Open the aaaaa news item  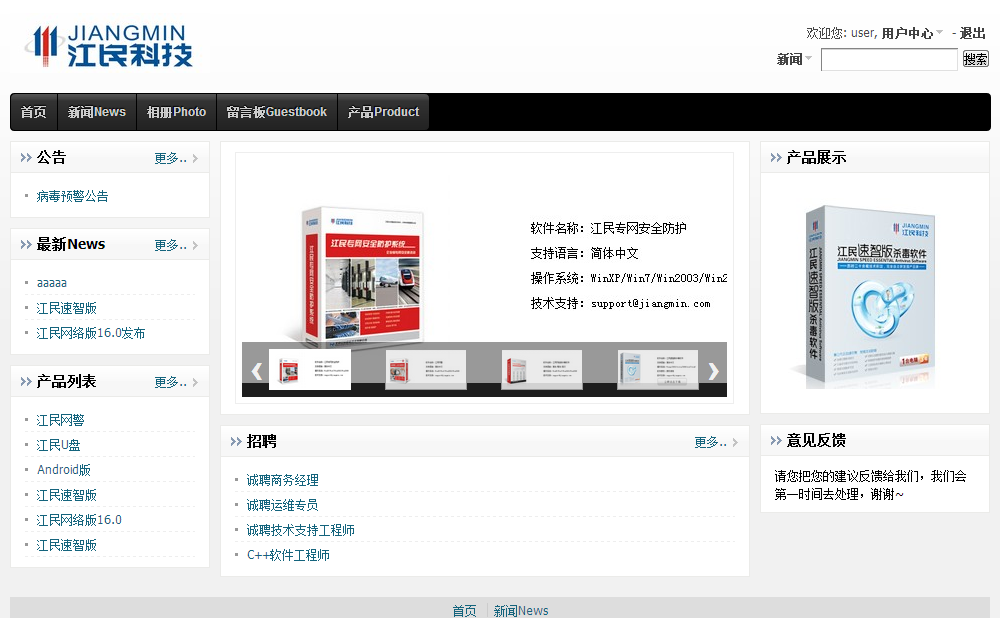point(52,283)
